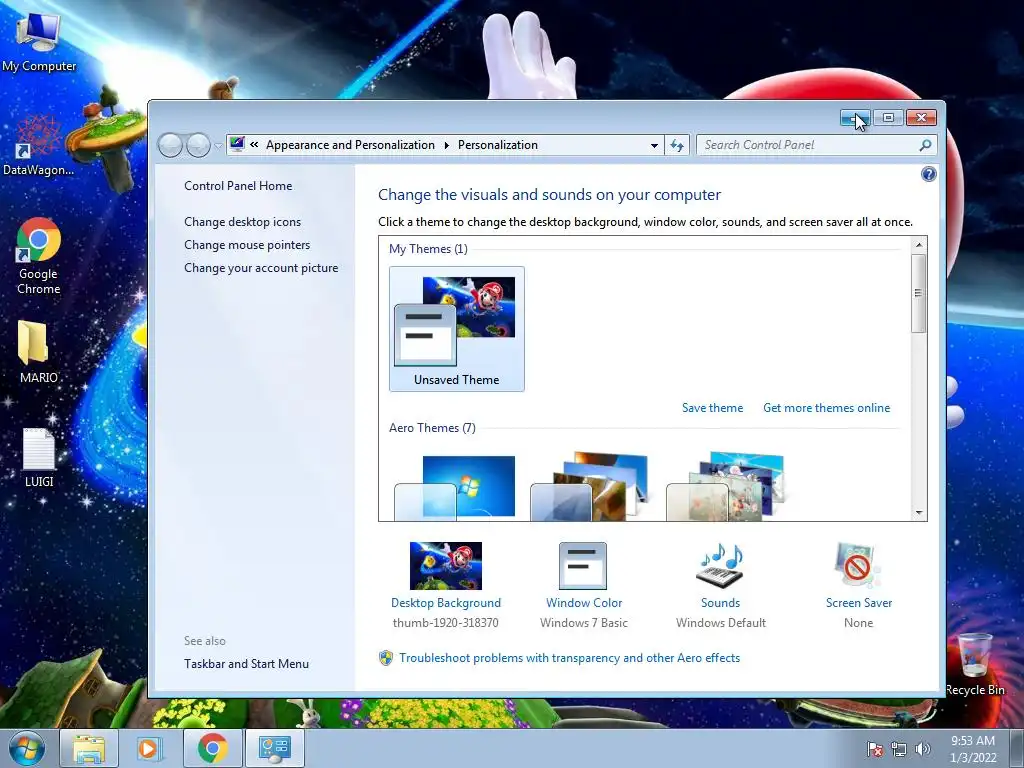Click the Personalization breadcrumb

tap(498, 145)
